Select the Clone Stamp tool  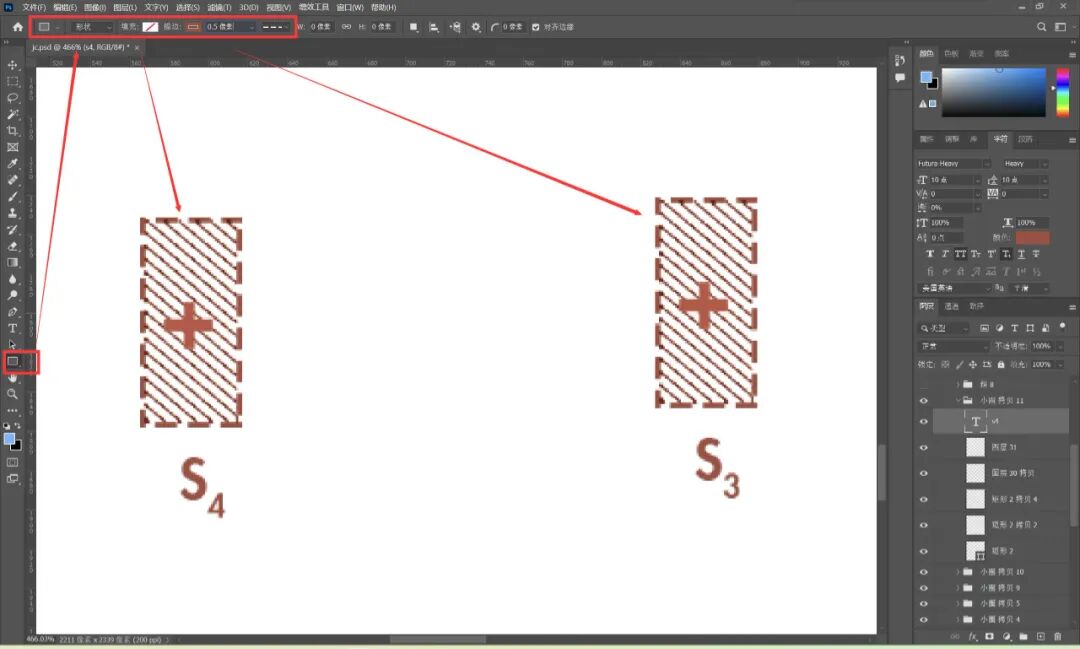12,214
